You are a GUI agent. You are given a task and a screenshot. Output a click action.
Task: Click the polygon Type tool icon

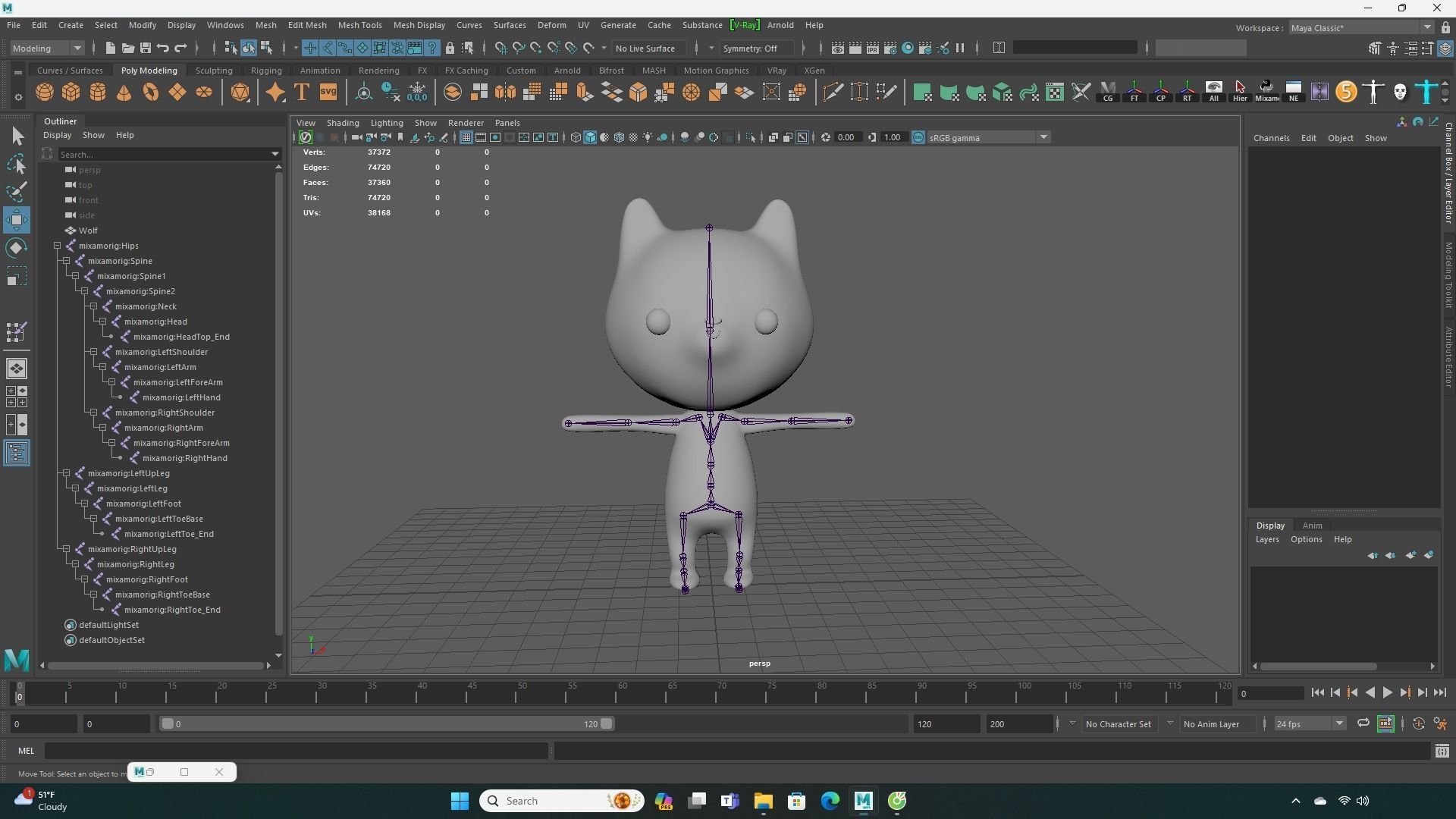tap(302, 93)
